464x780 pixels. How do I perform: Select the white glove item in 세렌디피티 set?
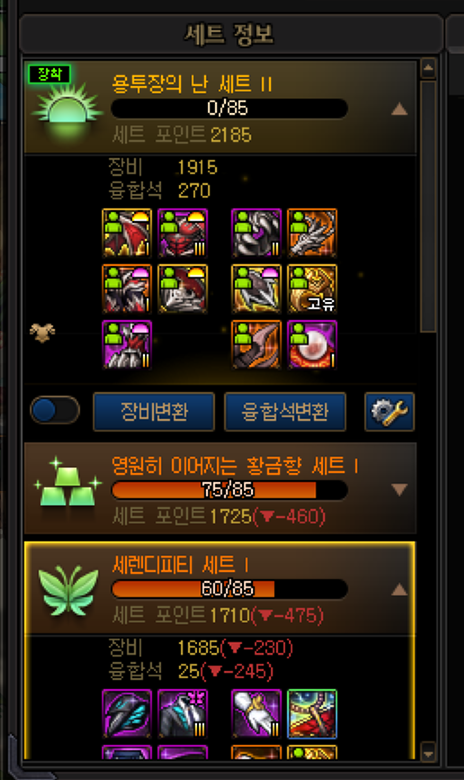tap(257, 714)
